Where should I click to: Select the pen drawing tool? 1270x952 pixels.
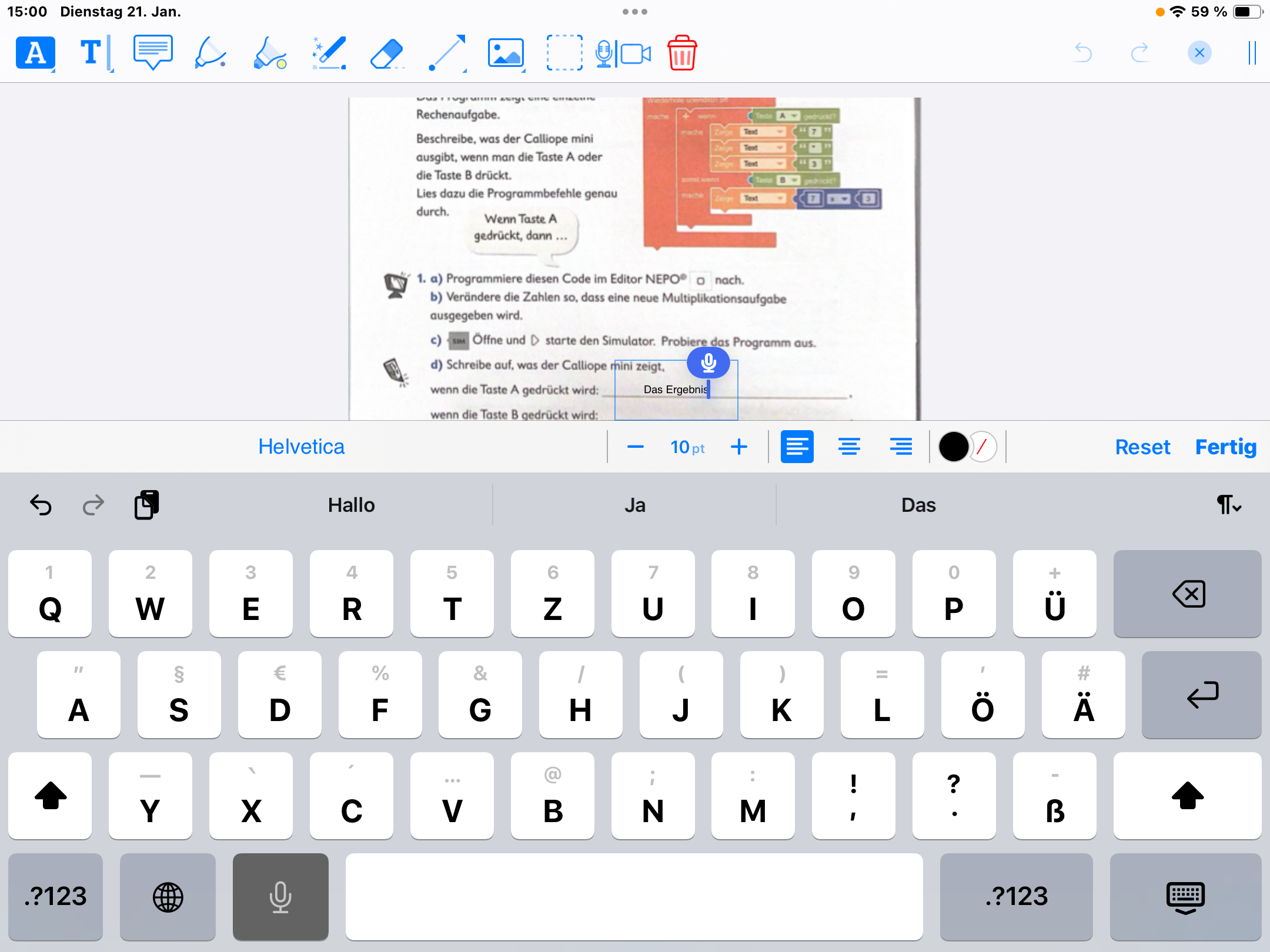click(210, 53)
